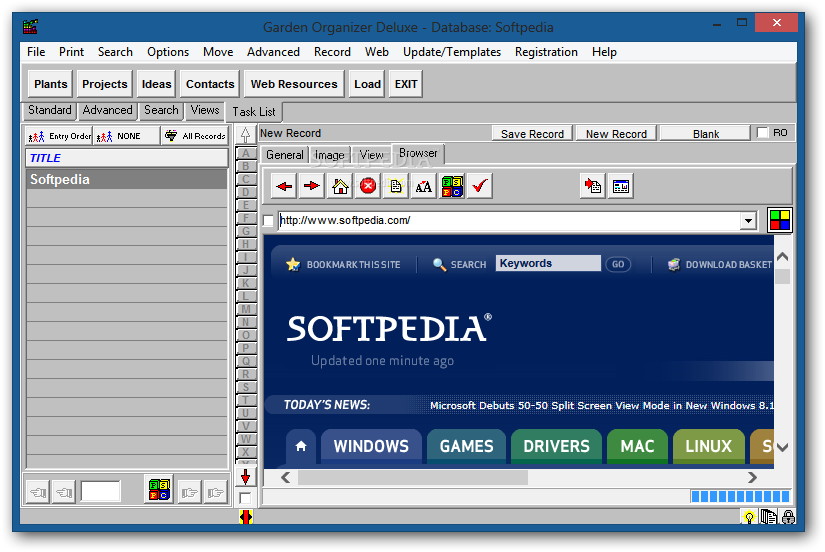This screenshot has width=825, height=552.
Task: Click the URL address input field
Action: [x=509, y=220]
